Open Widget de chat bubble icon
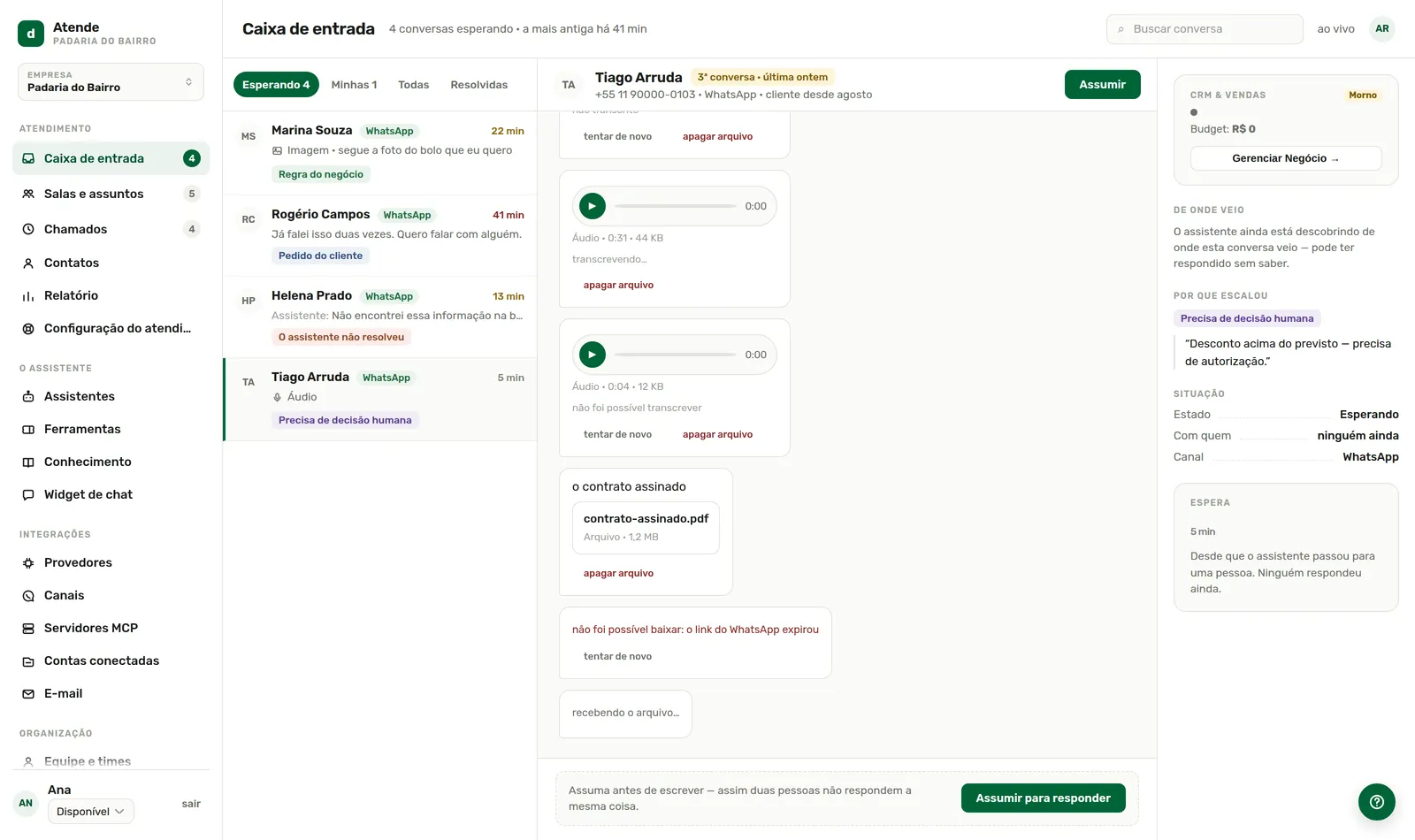The height and width of the screenshot is (840, 1415). pyautogui.click(x=28, y=495)
